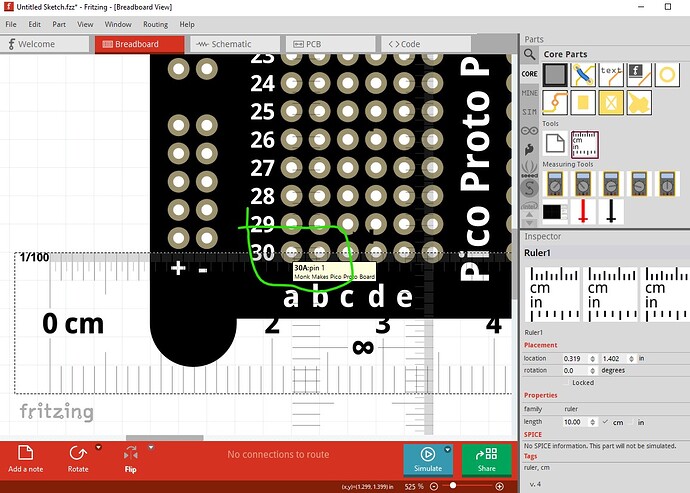Click the length value spinner arrows
The width and height of the screenshot is (690, 493).
593,422
